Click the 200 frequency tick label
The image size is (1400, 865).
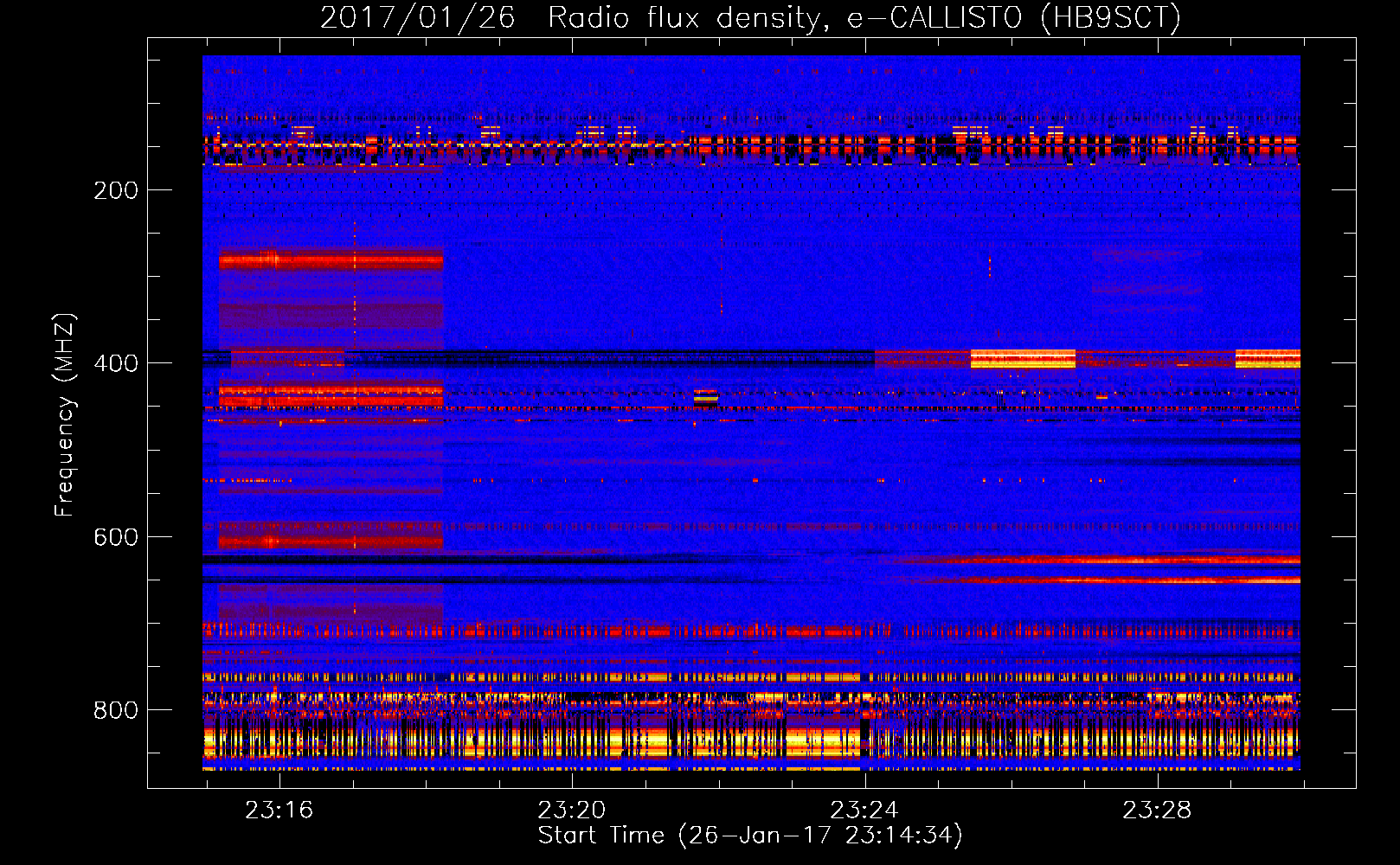(x=116, y=190)
